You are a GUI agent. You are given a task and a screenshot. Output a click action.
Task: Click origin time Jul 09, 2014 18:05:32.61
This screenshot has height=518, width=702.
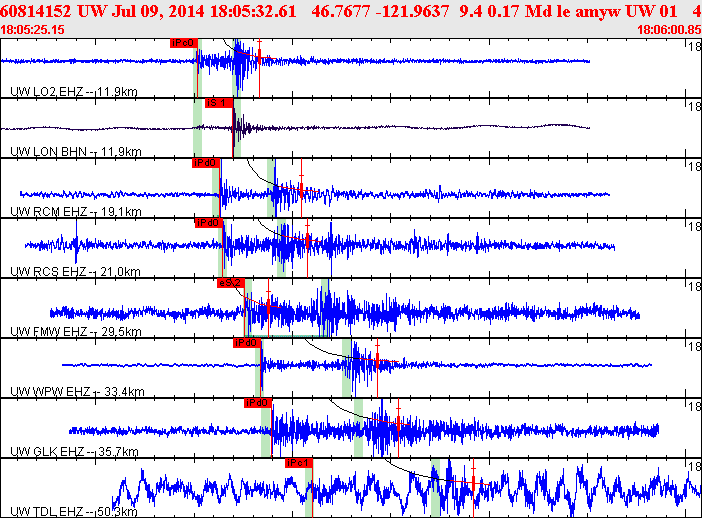(204, 11)
